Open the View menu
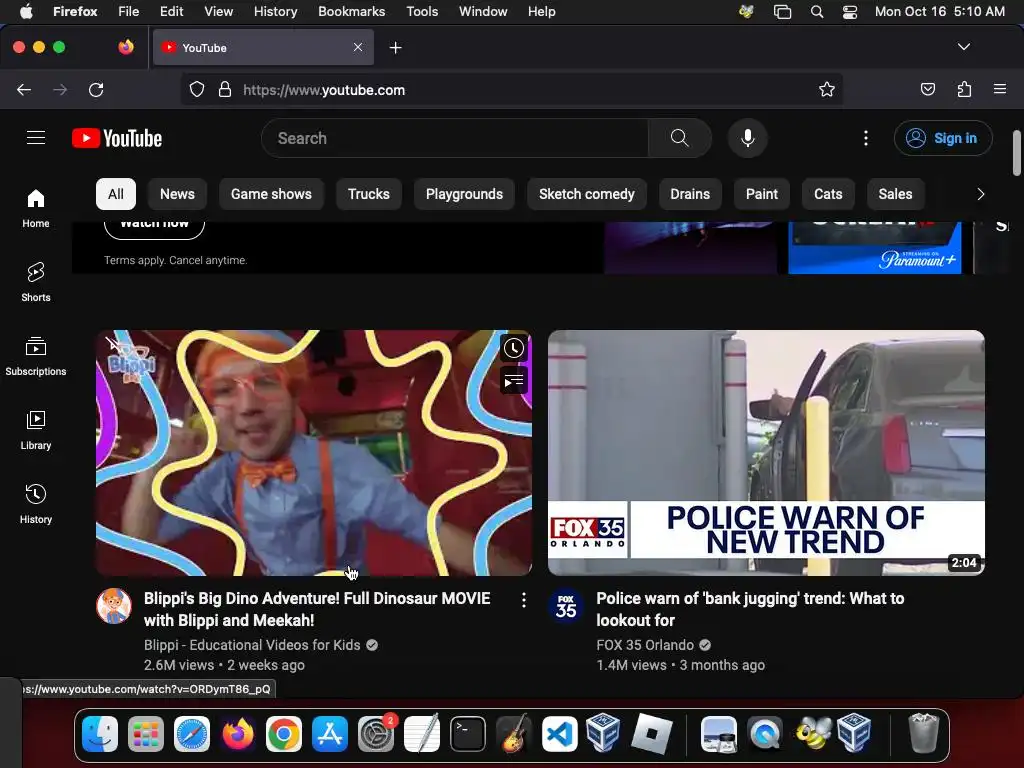This screenshot has height=768, width=1024. pos(218,11)
